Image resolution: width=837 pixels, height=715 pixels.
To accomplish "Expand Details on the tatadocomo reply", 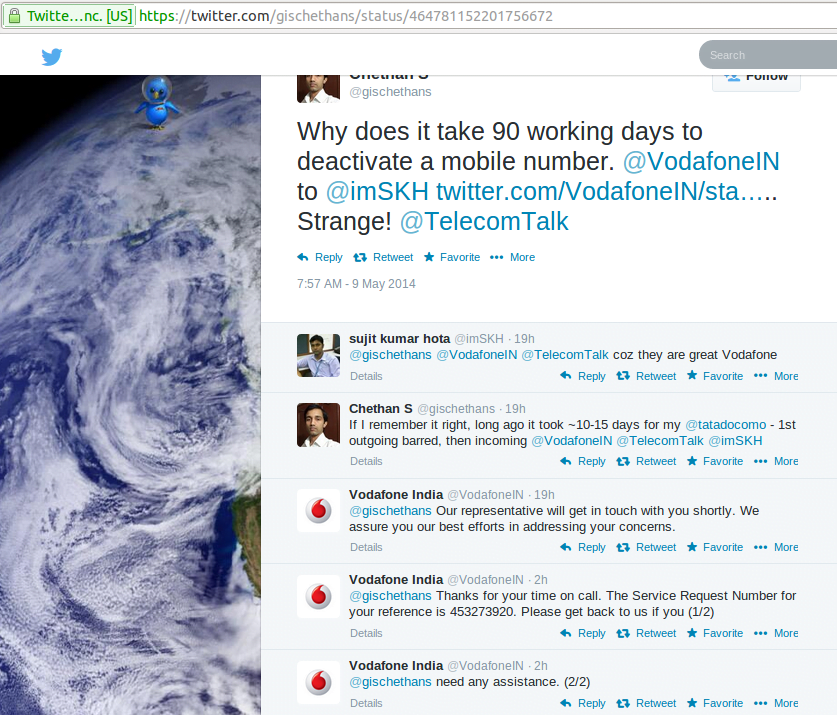I will tap(366, 461).
